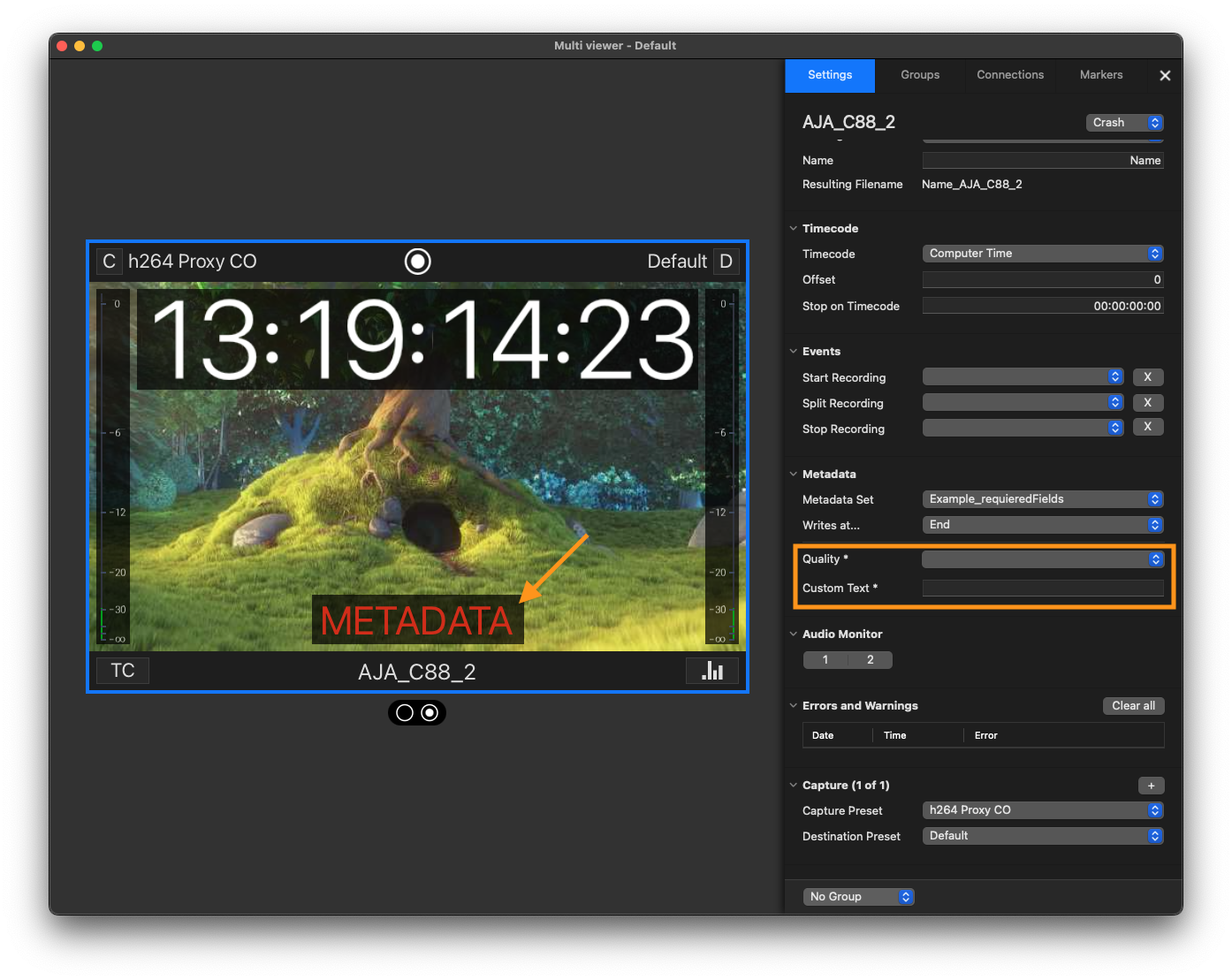The image size is (1232, 980).
Task: Collapse the Errors and Warnings section
Action: pos(793,705)
